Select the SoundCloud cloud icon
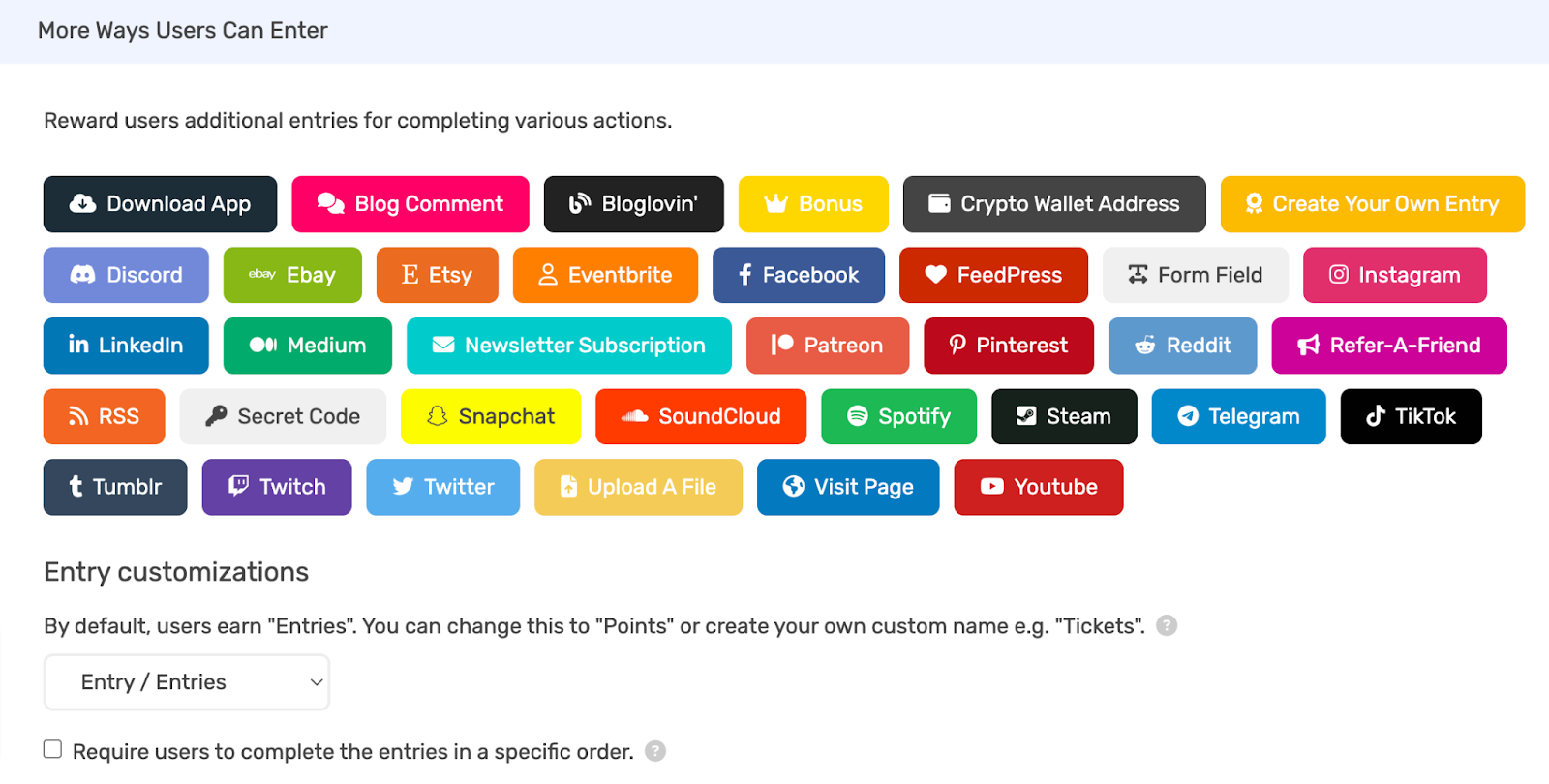 [634, 416]
